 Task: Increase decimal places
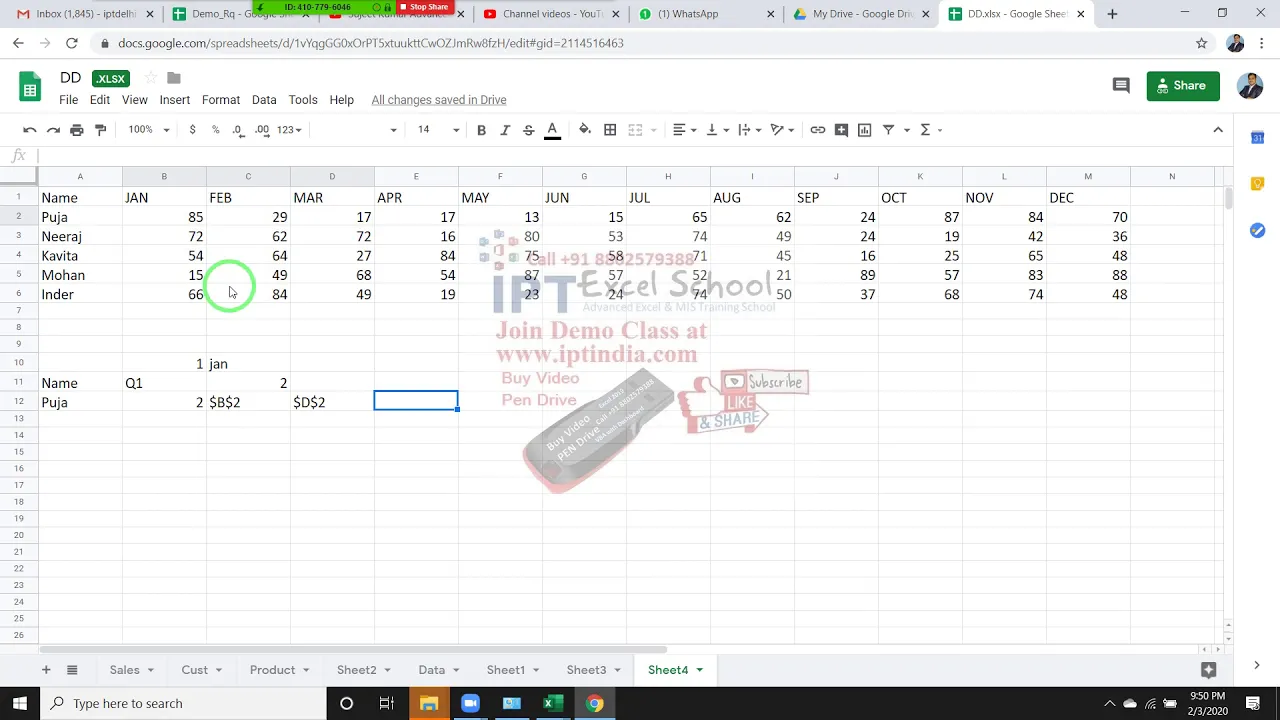coord(262,130)
